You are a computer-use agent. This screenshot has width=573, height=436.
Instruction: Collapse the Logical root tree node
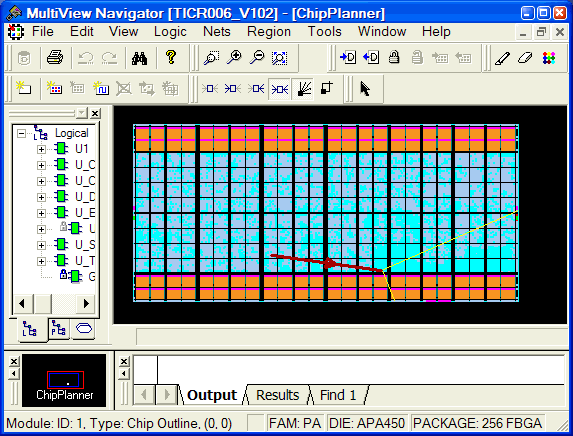[x=22, y=133]
